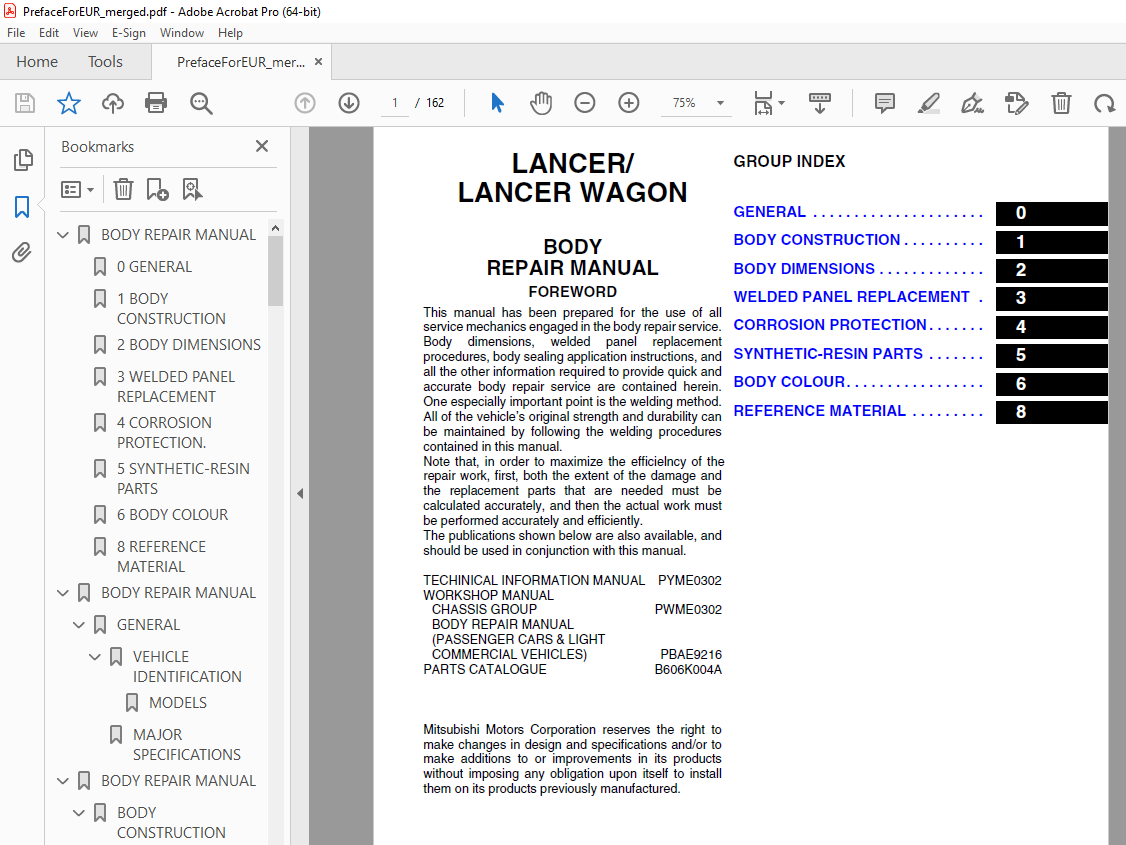Select 8 REFERENCE MATERIAL bookmark
Screen dimensions: 1126x845
click(x=162, y=556)
